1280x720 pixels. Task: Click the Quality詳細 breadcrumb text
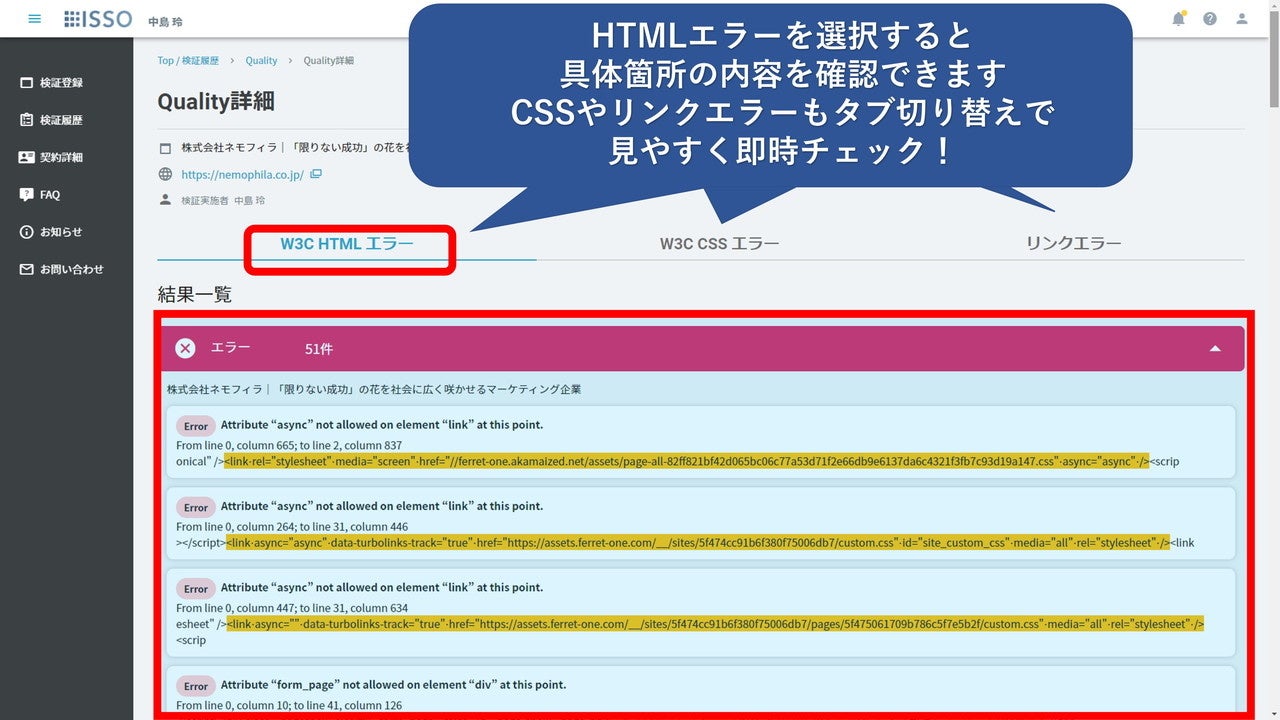[328, 61]
